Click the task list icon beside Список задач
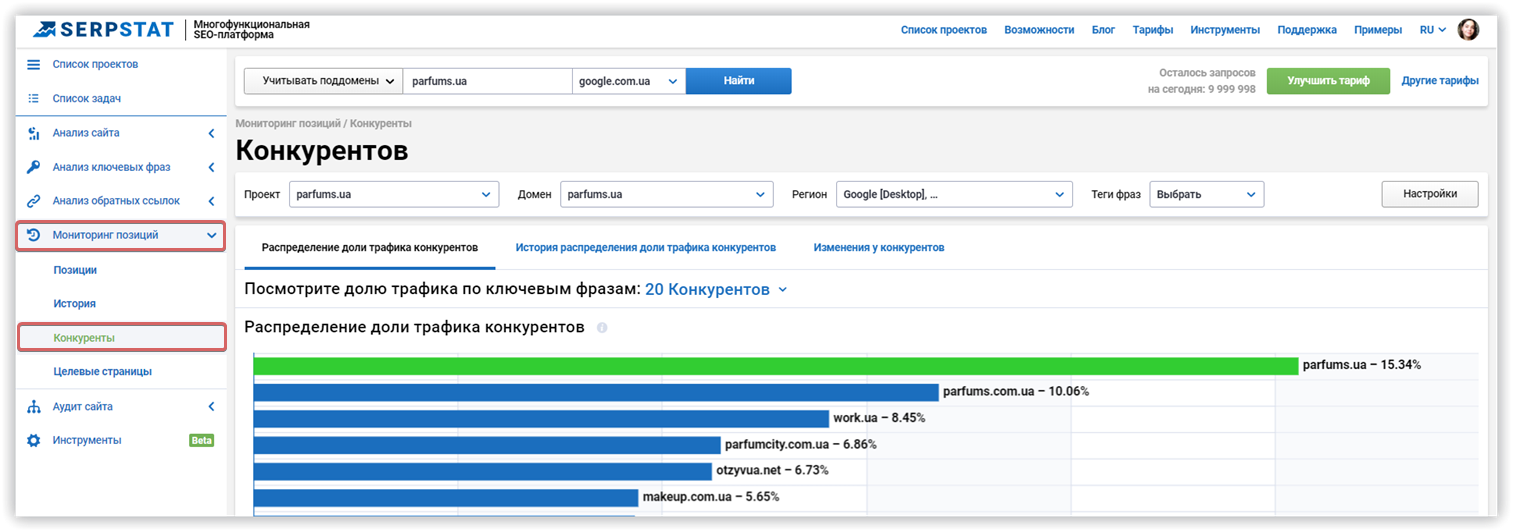 (33, 98)
